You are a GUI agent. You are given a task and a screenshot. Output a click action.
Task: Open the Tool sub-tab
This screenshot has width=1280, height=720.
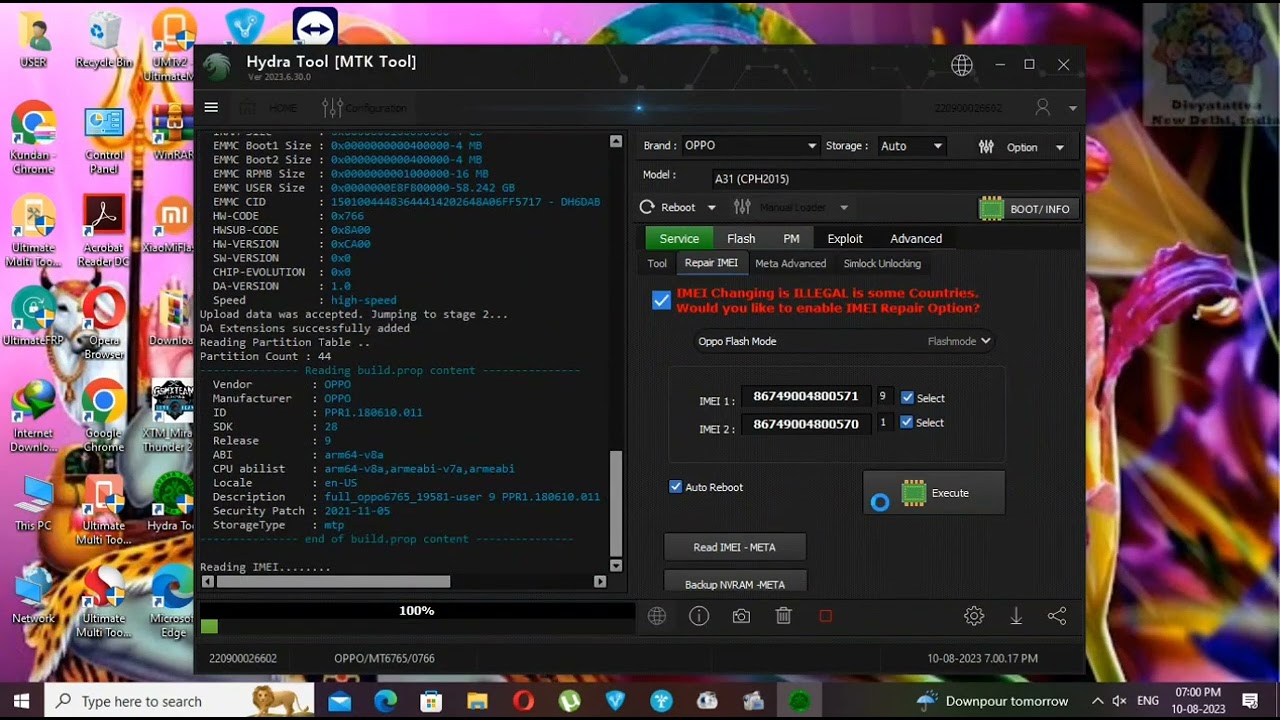coord(657,264)
